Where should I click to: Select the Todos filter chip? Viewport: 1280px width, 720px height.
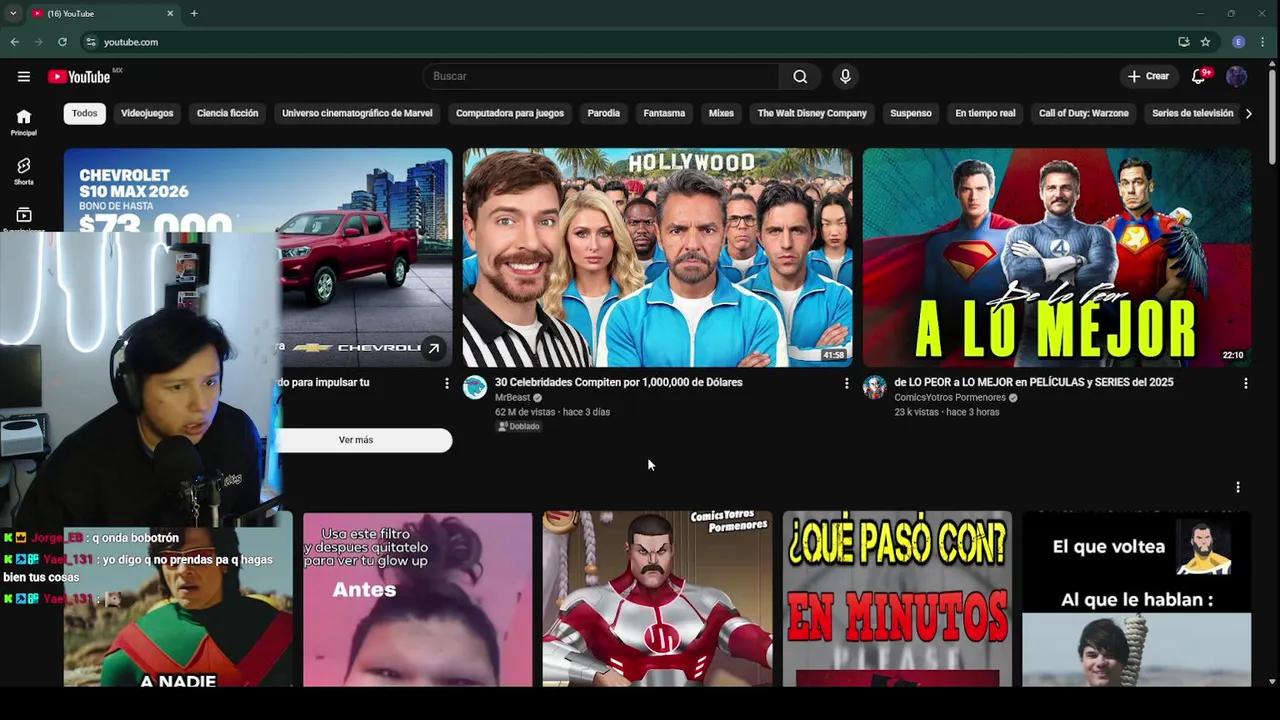(85, 113)
